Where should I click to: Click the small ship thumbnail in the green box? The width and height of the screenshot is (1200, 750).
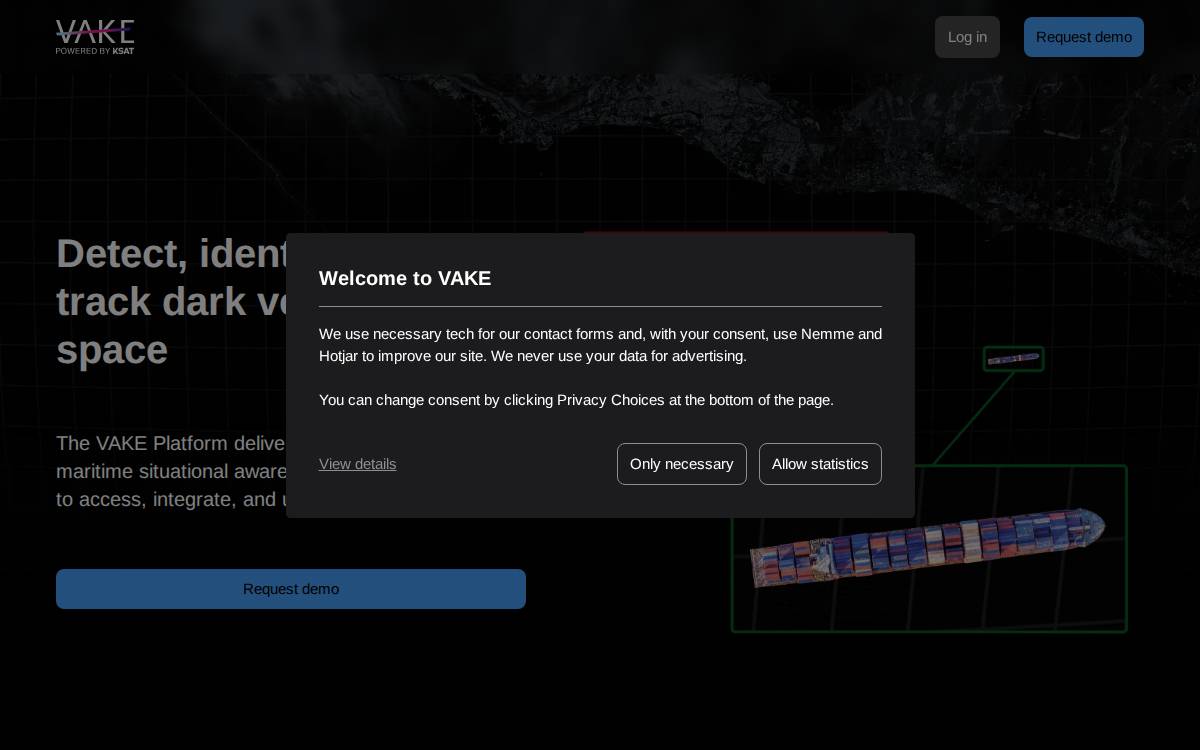(x=1014, y=359)
